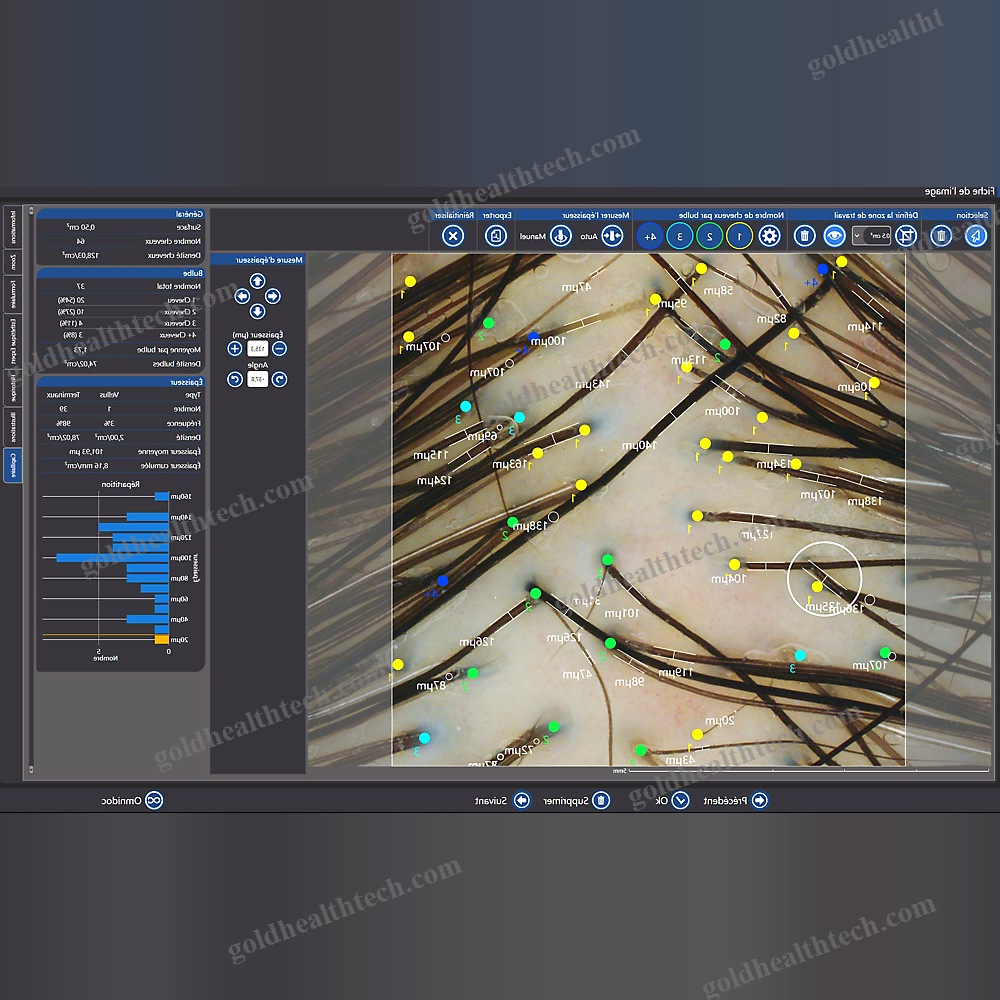The width and height of the screenshot is (1000, 1000).
Task: Select the cyan 3-hairs-per-bulb marker button
Action: 679,236
